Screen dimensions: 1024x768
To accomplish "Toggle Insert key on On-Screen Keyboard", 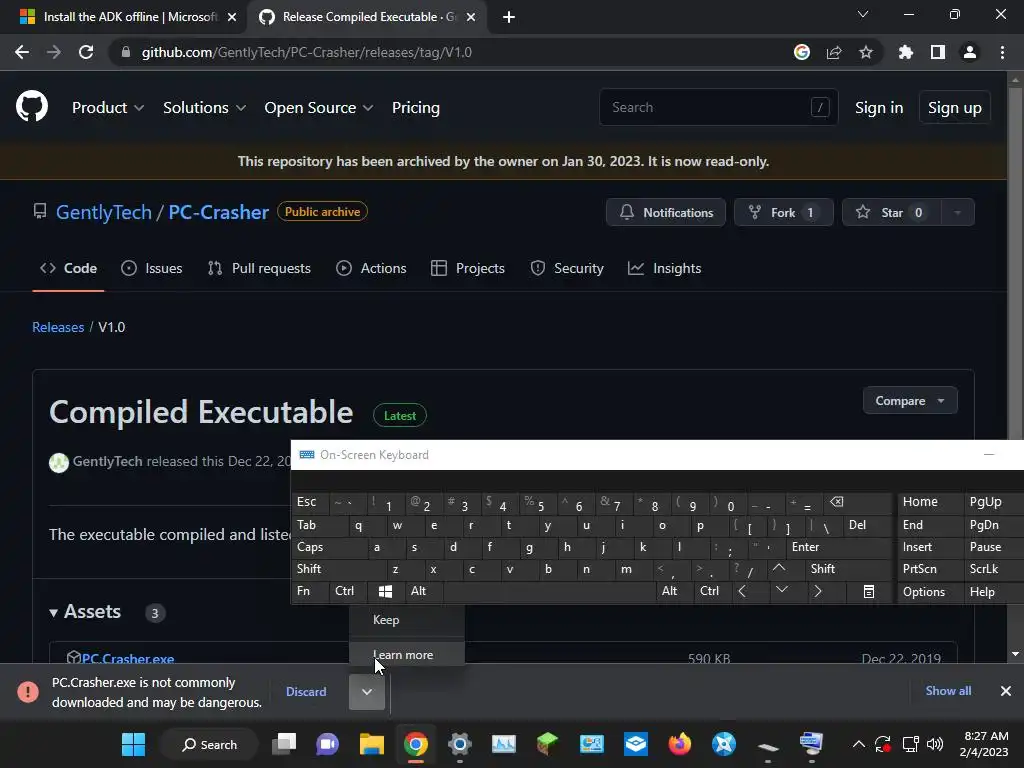I will (x=930, y=547).
